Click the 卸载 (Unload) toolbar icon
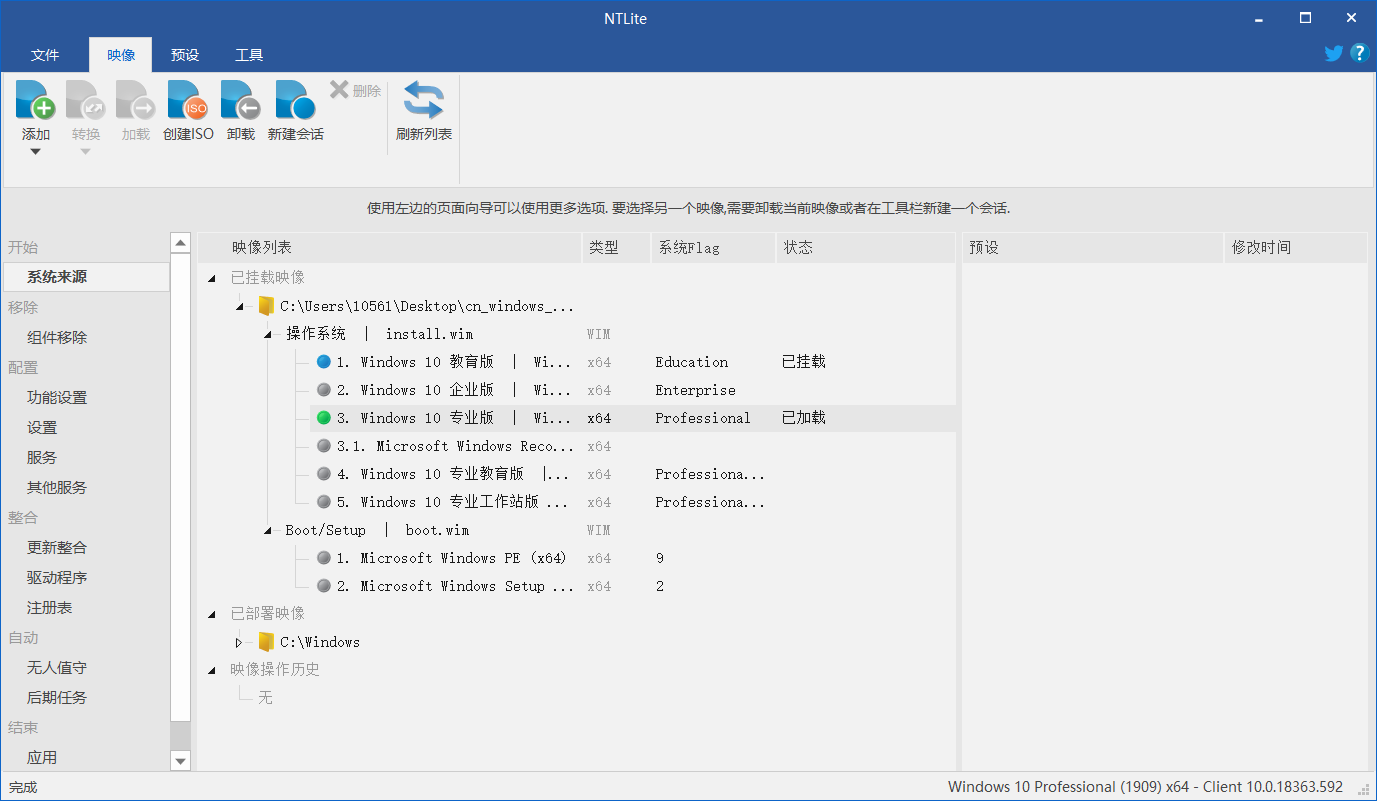The width and height of the screenshot is (1377, 801). tap(241, 100)
